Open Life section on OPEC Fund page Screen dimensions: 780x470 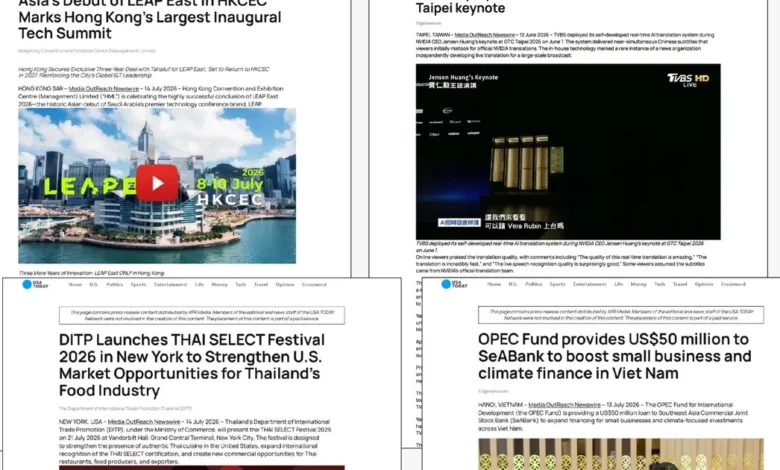pos(618,284)
